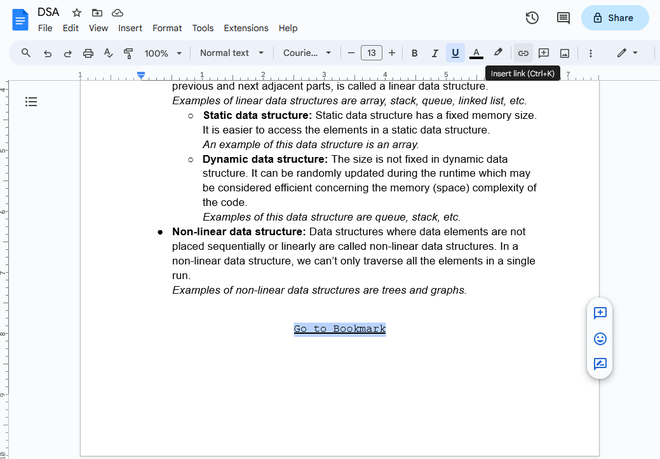This screenshot has width=660, height=459.
Task: Open the View menu
Action: coord(98,28)
